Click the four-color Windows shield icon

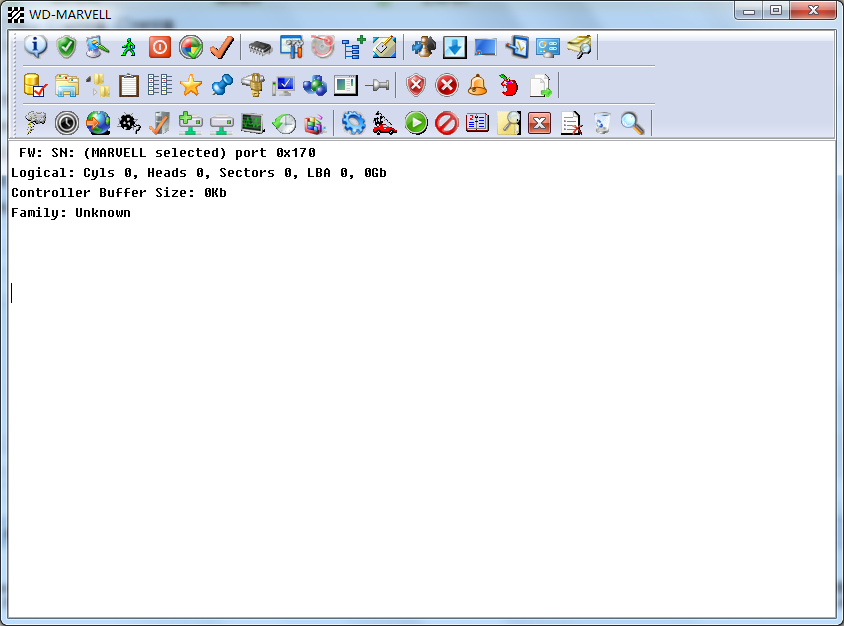tap(191, 47)
